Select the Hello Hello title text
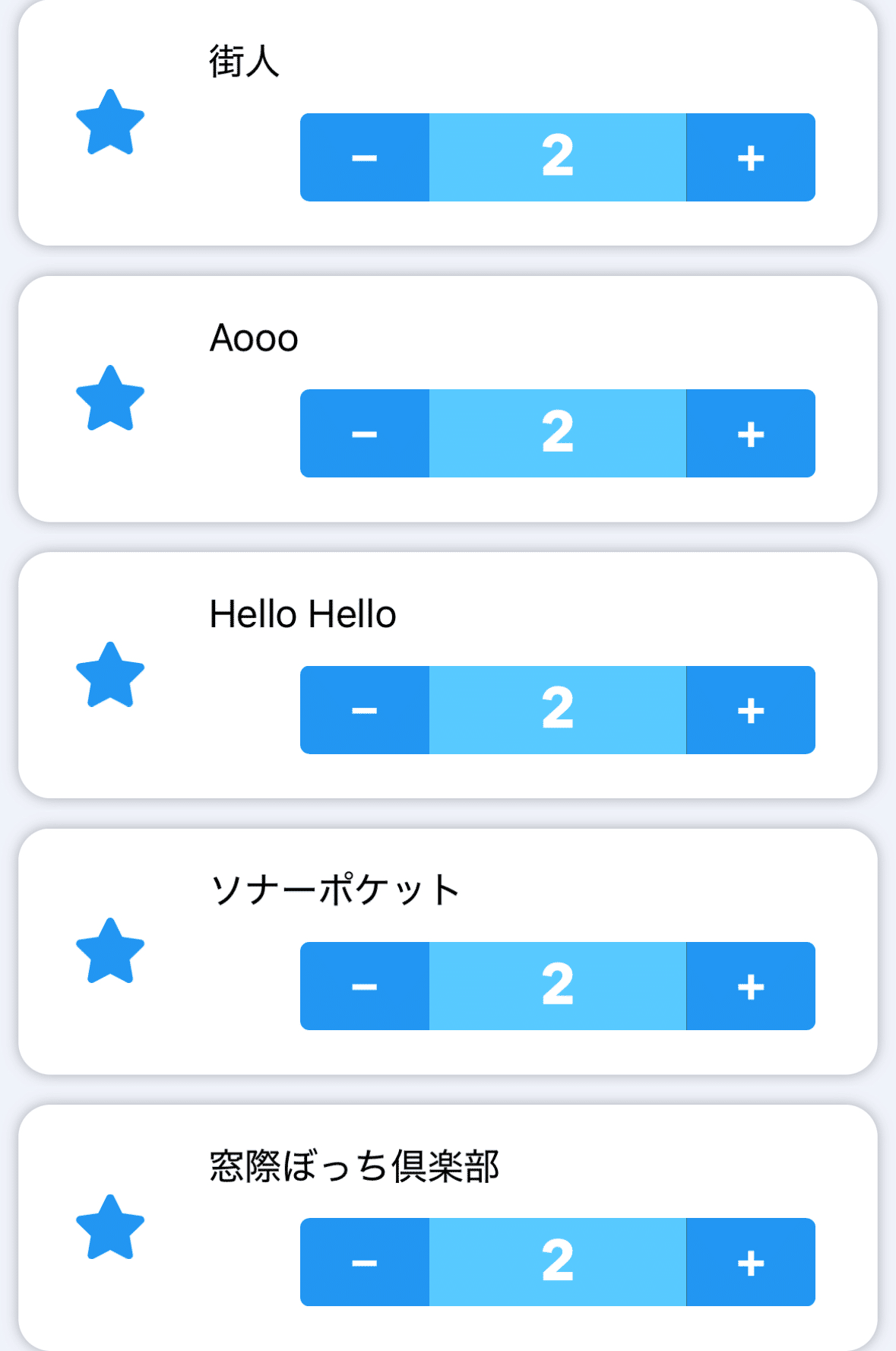This screenshot has width=896, height=1351. pos(302,614)
